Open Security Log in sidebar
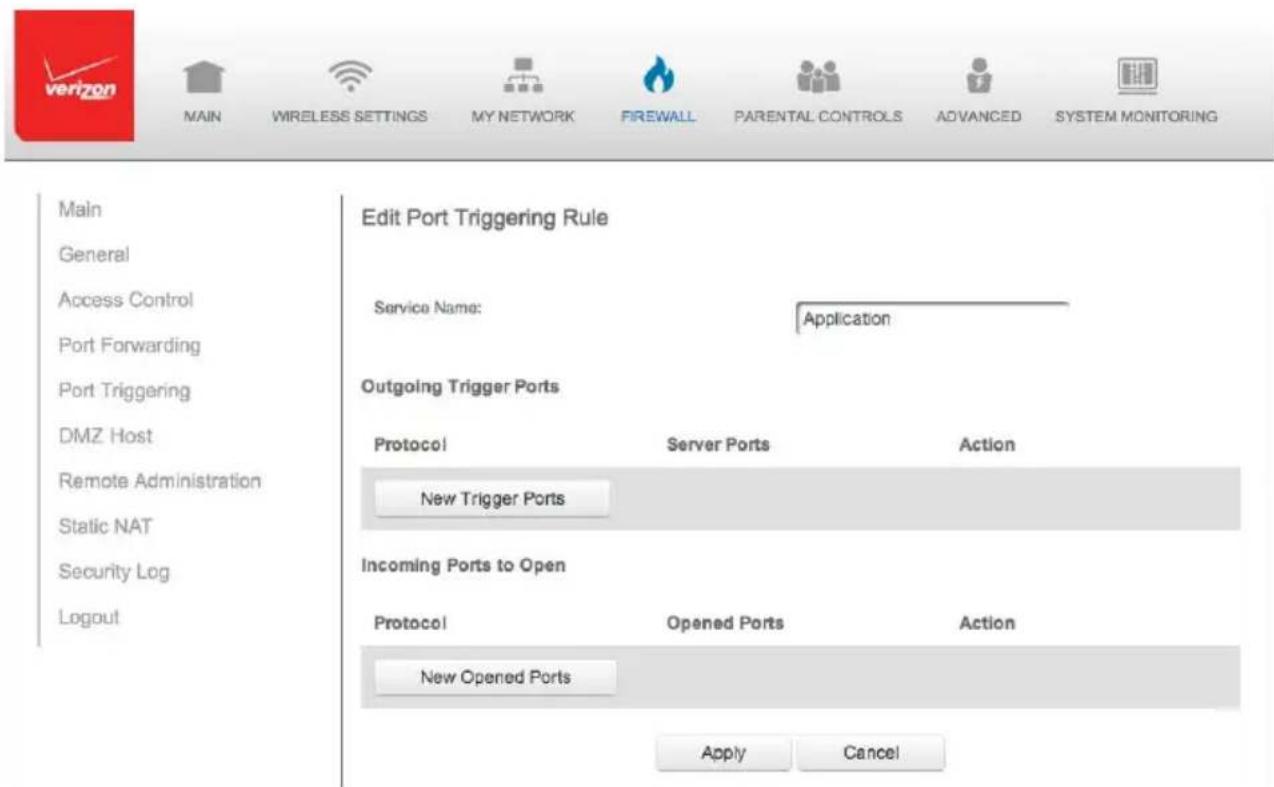1274x787 pixels. [114, 572]
